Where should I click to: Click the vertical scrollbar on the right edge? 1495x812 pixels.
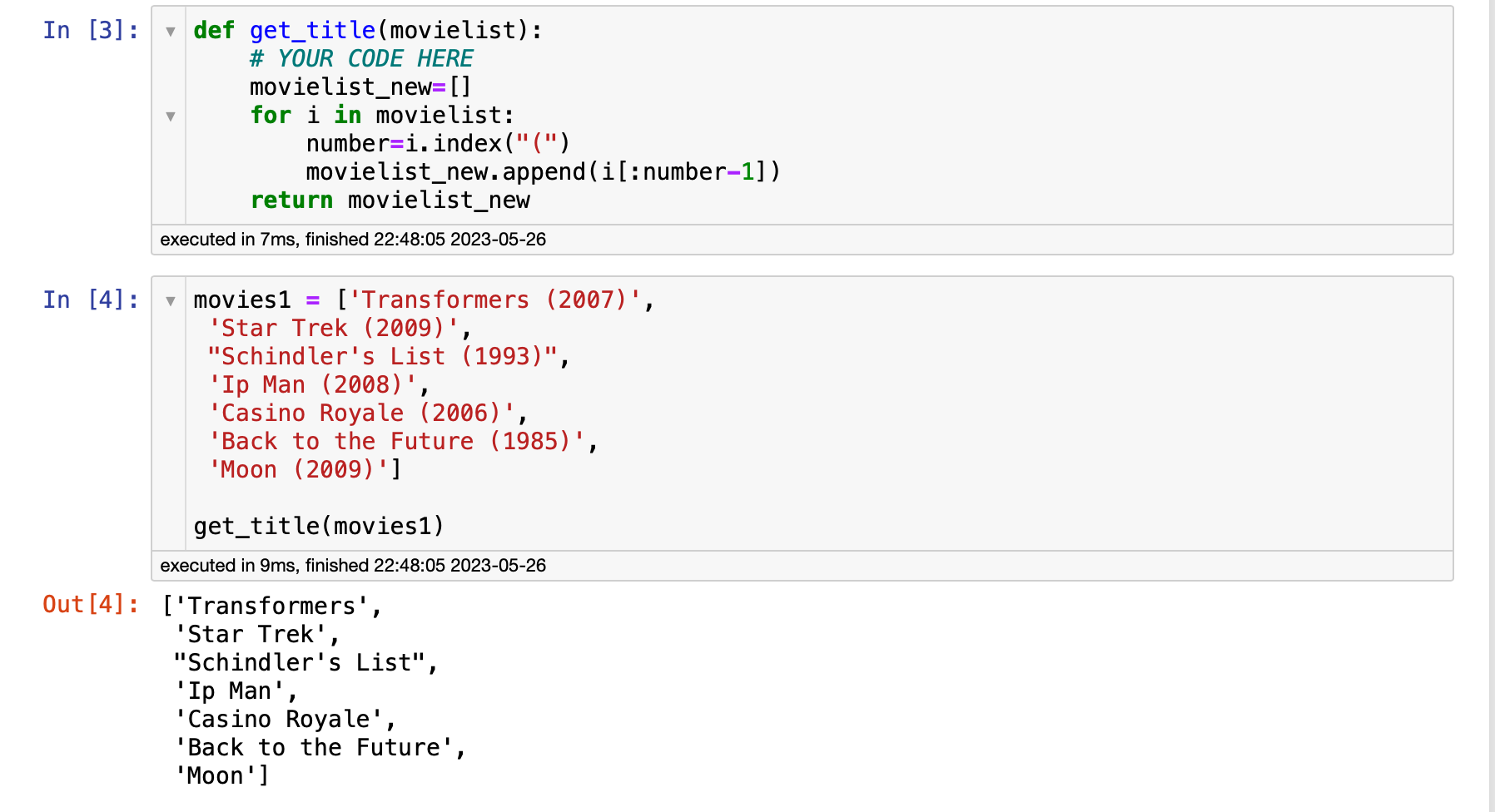pos(1492,406)
